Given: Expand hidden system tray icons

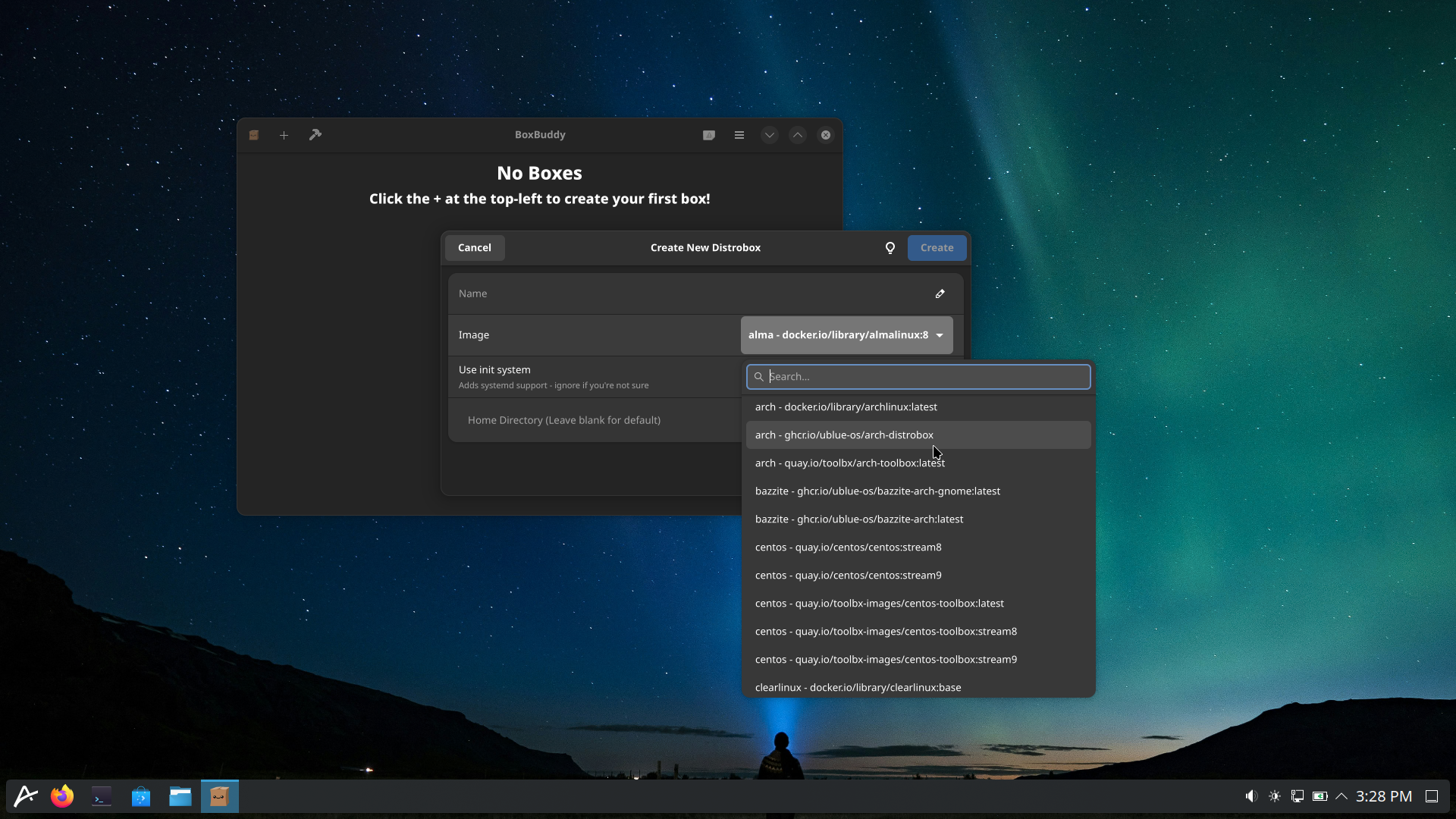Looking at the screenshot, I should point(1341,796).
